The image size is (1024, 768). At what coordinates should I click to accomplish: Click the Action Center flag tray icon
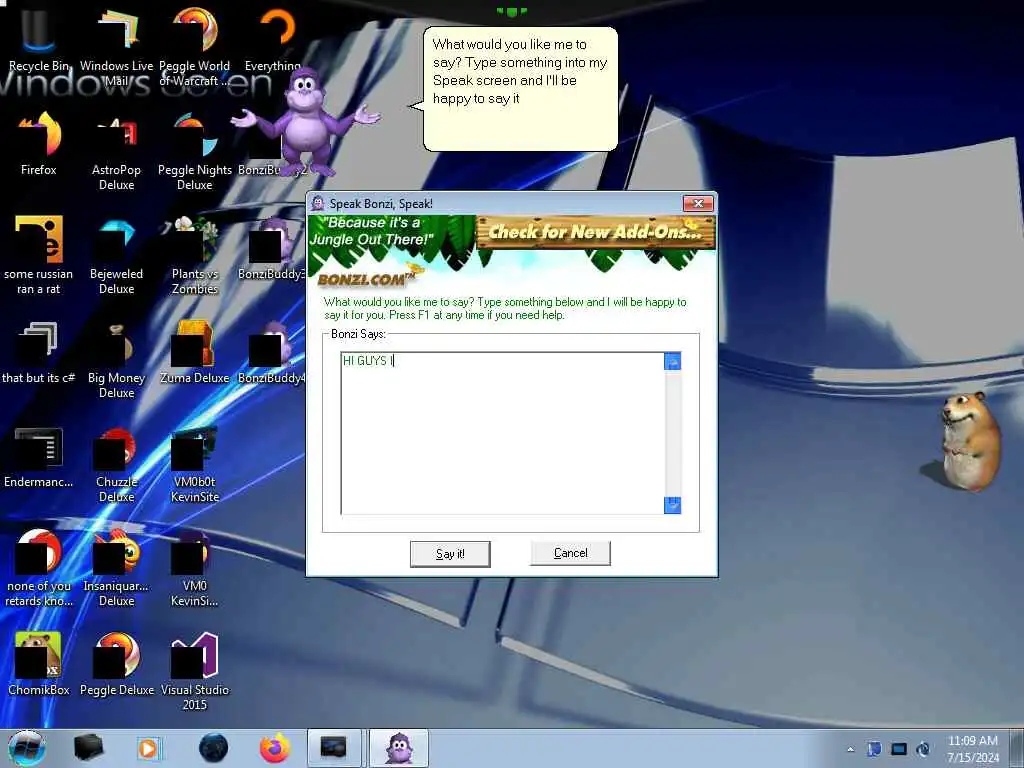pos(874,749)
